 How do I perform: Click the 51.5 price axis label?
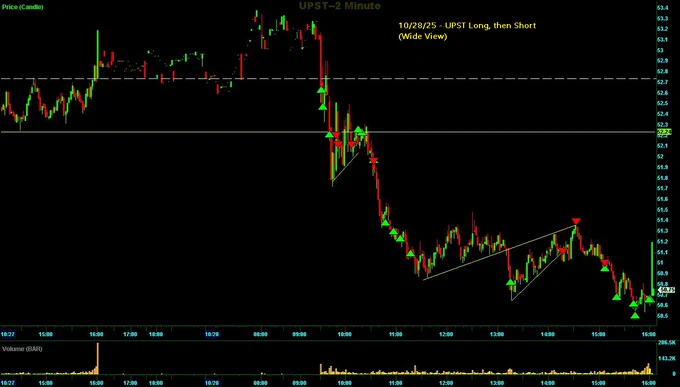662,210
